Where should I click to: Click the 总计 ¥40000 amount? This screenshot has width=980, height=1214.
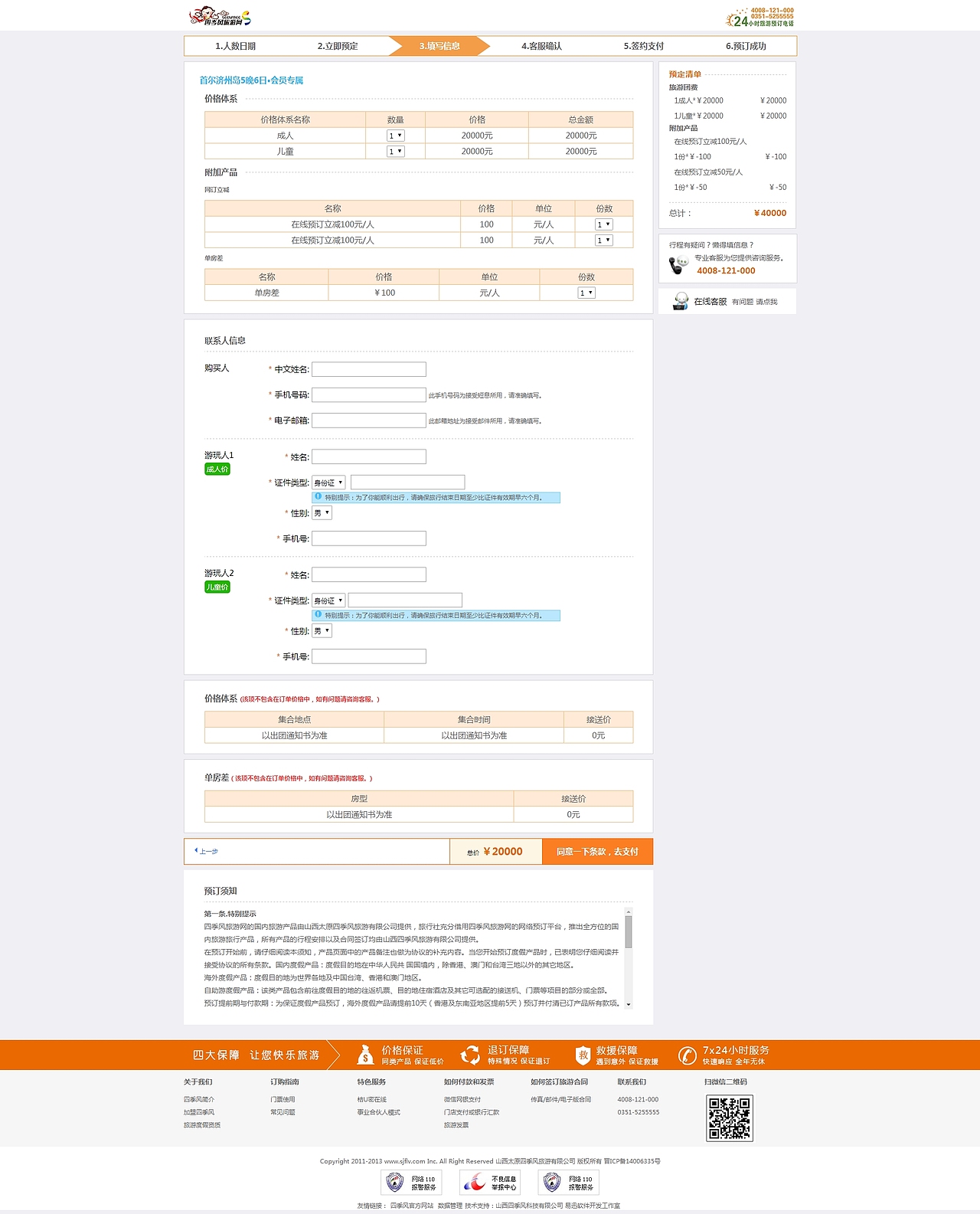770,213
